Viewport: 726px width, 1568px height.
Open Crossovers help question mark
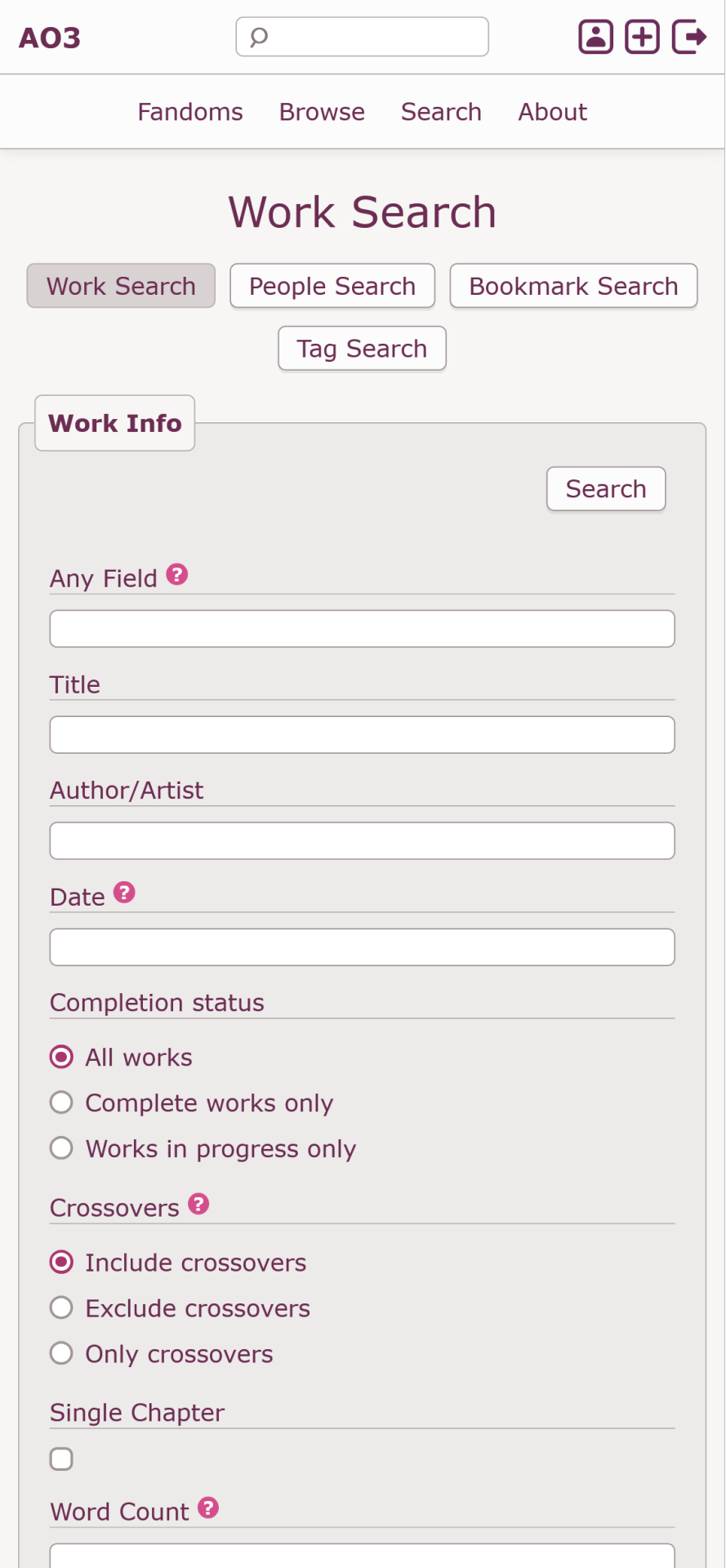(x=198, y=1204)
